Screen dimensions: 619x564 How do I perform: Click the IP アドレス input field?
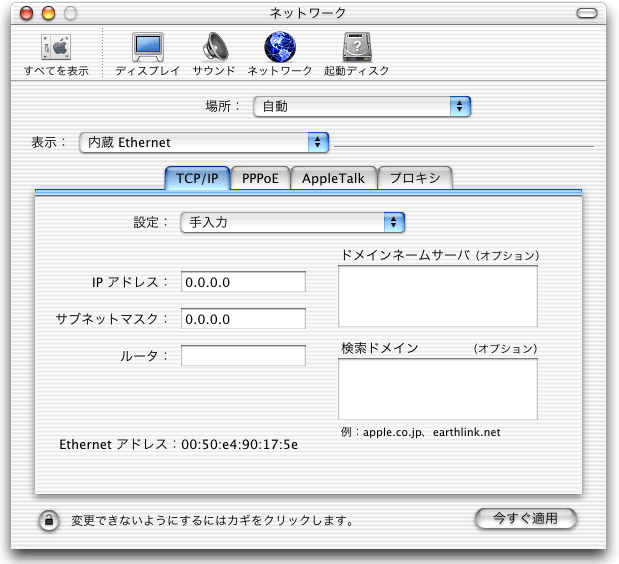tap(243, 282)
